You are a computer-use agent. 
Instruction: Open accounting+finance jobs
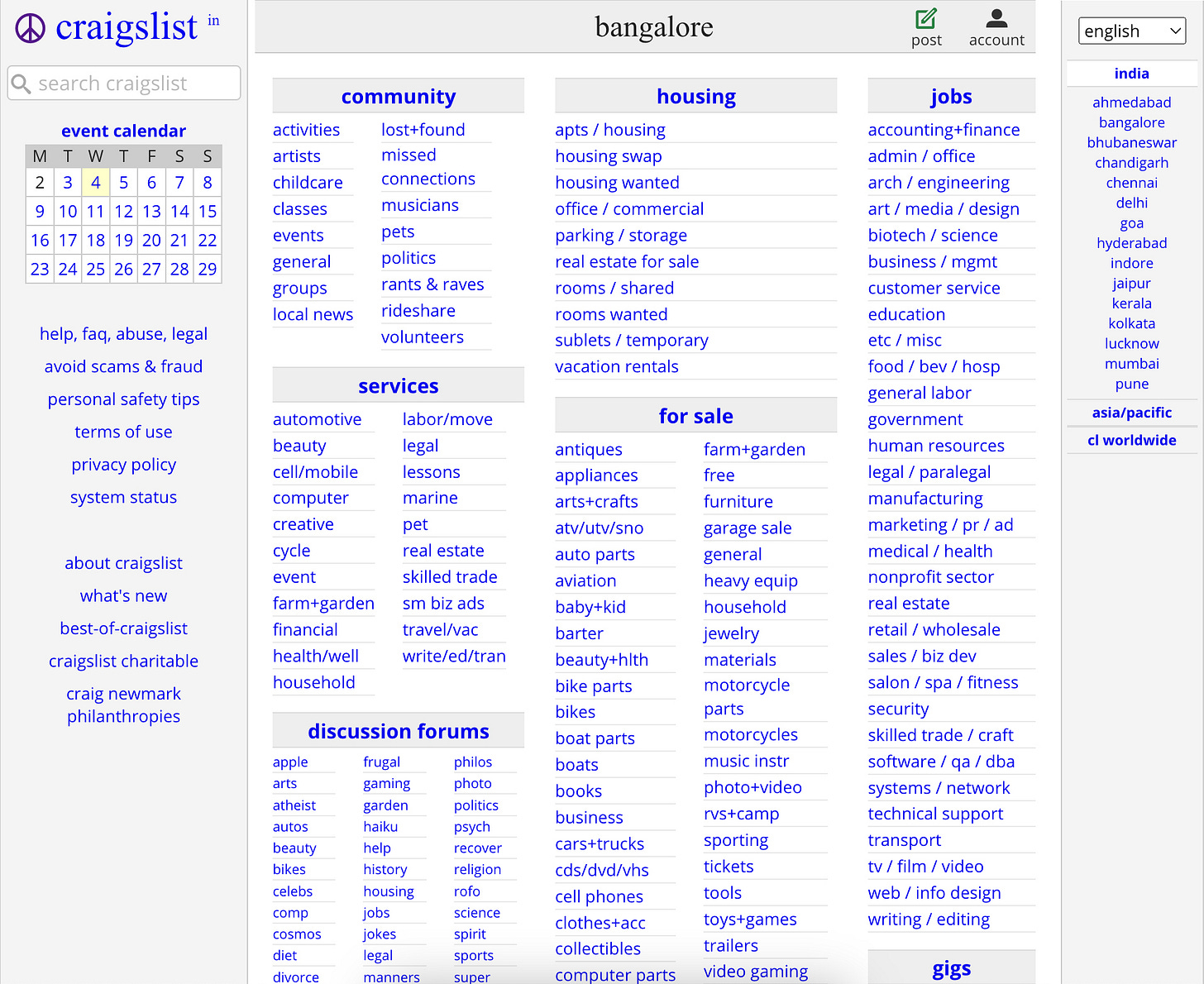pyautogui.click(x=944, y=130)
